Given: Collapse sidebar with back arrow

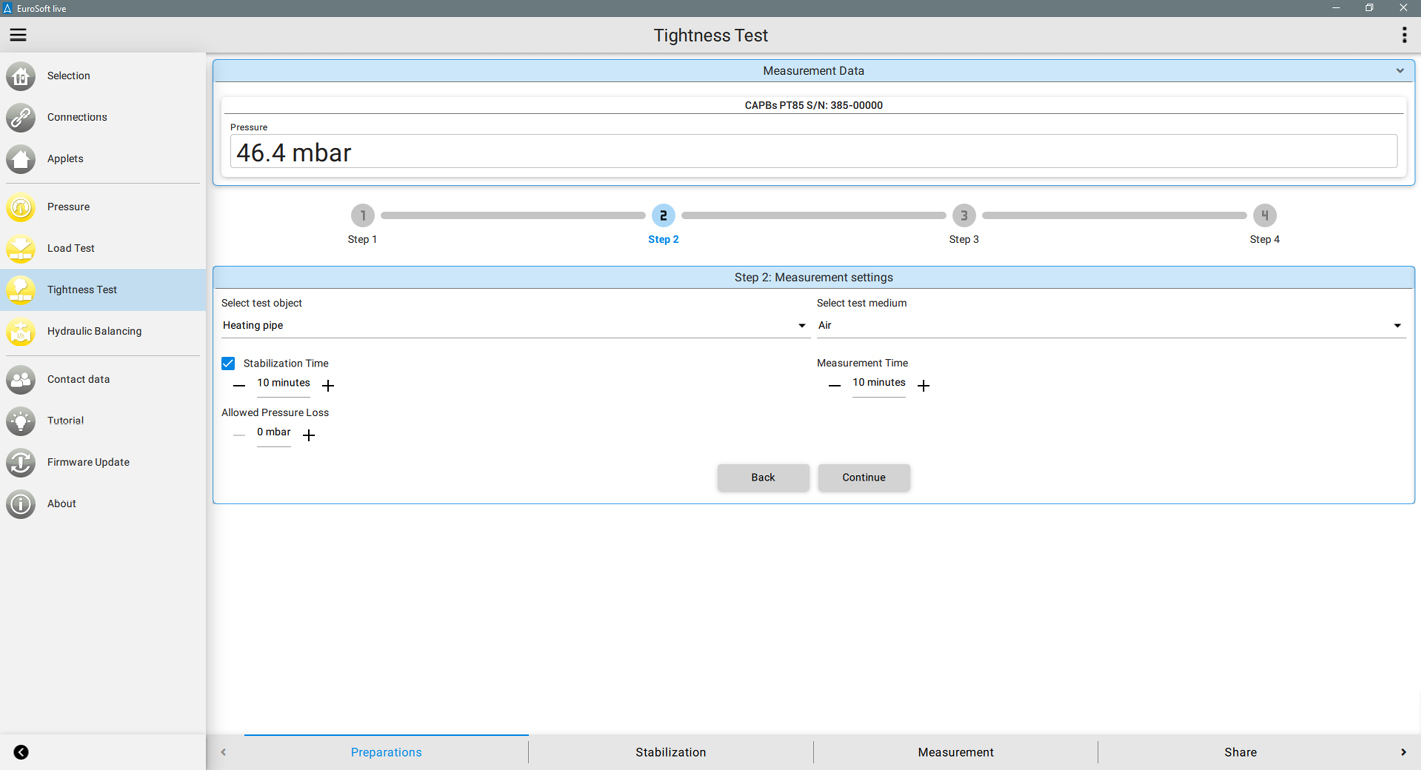Looking at the screenshot, I should (21, 752).
